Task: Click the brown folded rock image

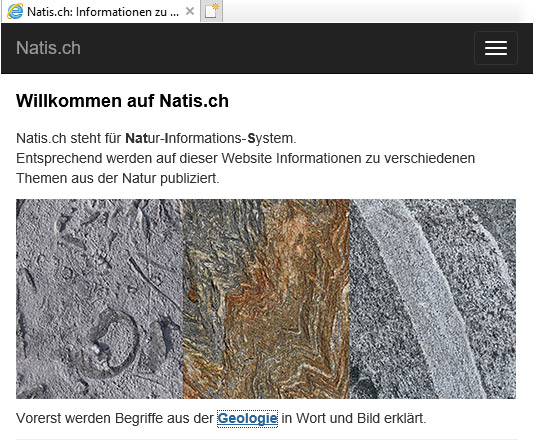Action: pyautogui.click(x=266, y=299)
